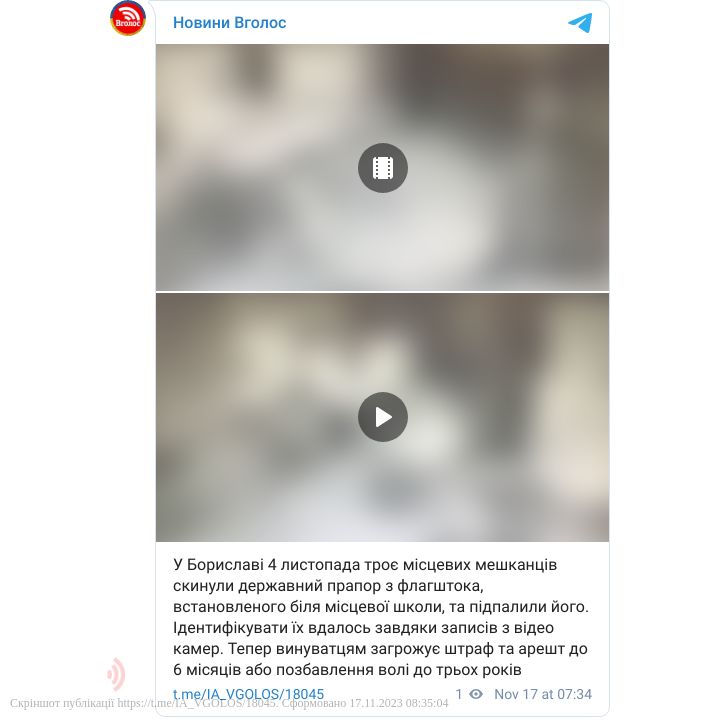Click the faded red sound-wave watermark logo
Screen dimensions: 720x721
click(x=116, y=674)
